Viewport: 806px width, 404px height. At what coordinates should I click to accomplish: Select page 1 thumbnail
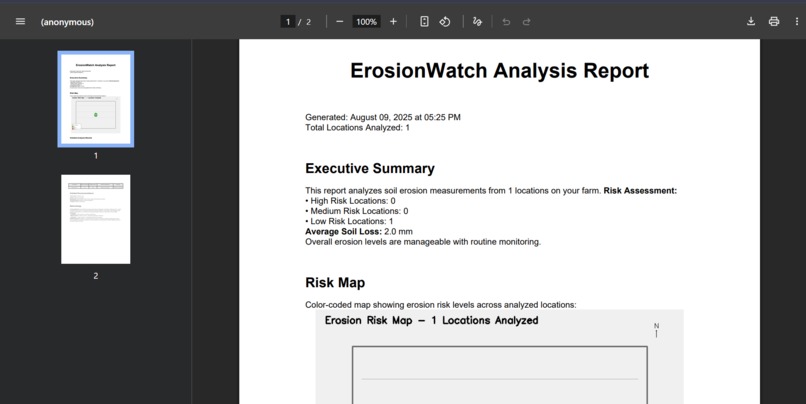[96, 99]
